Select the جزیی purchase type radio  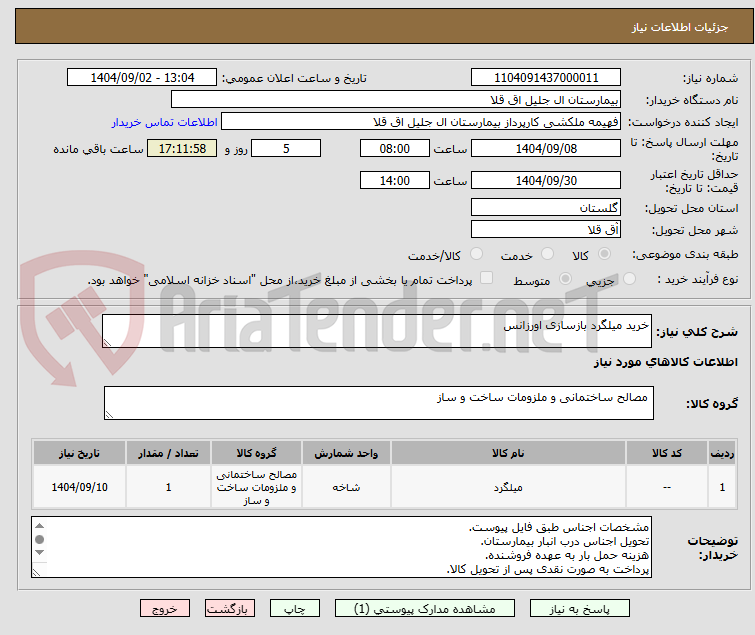pyautogui.click(x=629, y=279)
